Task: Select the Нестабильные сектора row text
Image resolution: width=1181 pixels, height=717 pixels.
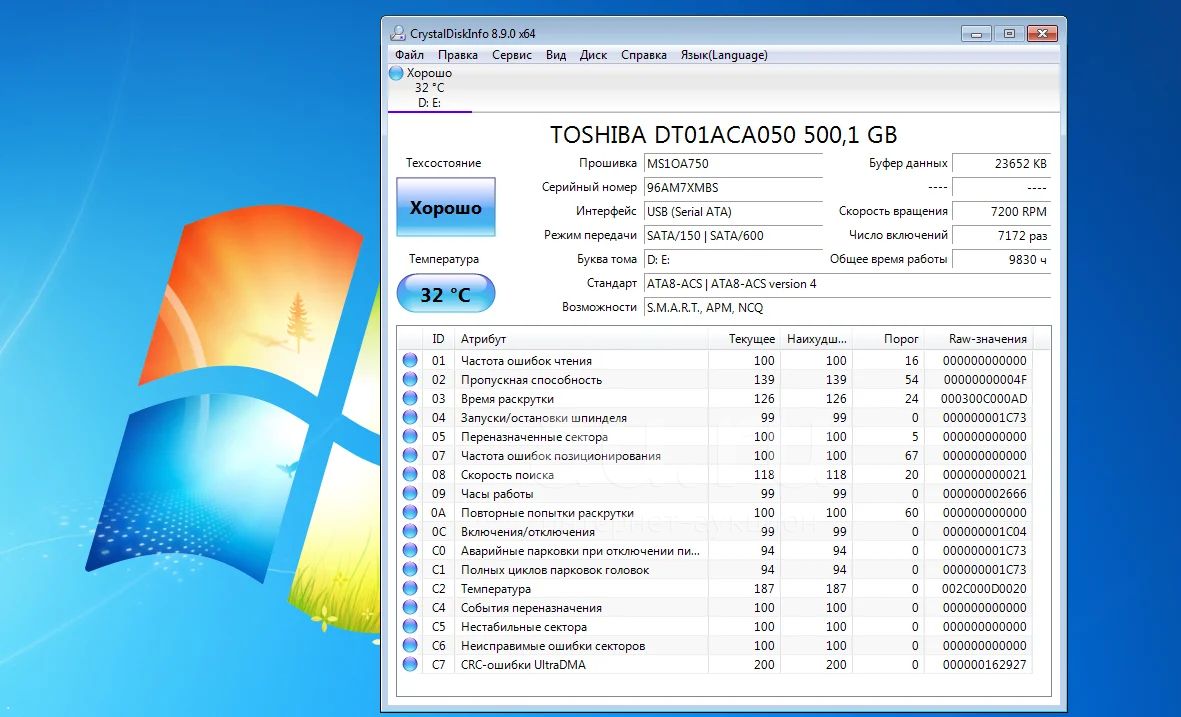Action: [523, 627]
